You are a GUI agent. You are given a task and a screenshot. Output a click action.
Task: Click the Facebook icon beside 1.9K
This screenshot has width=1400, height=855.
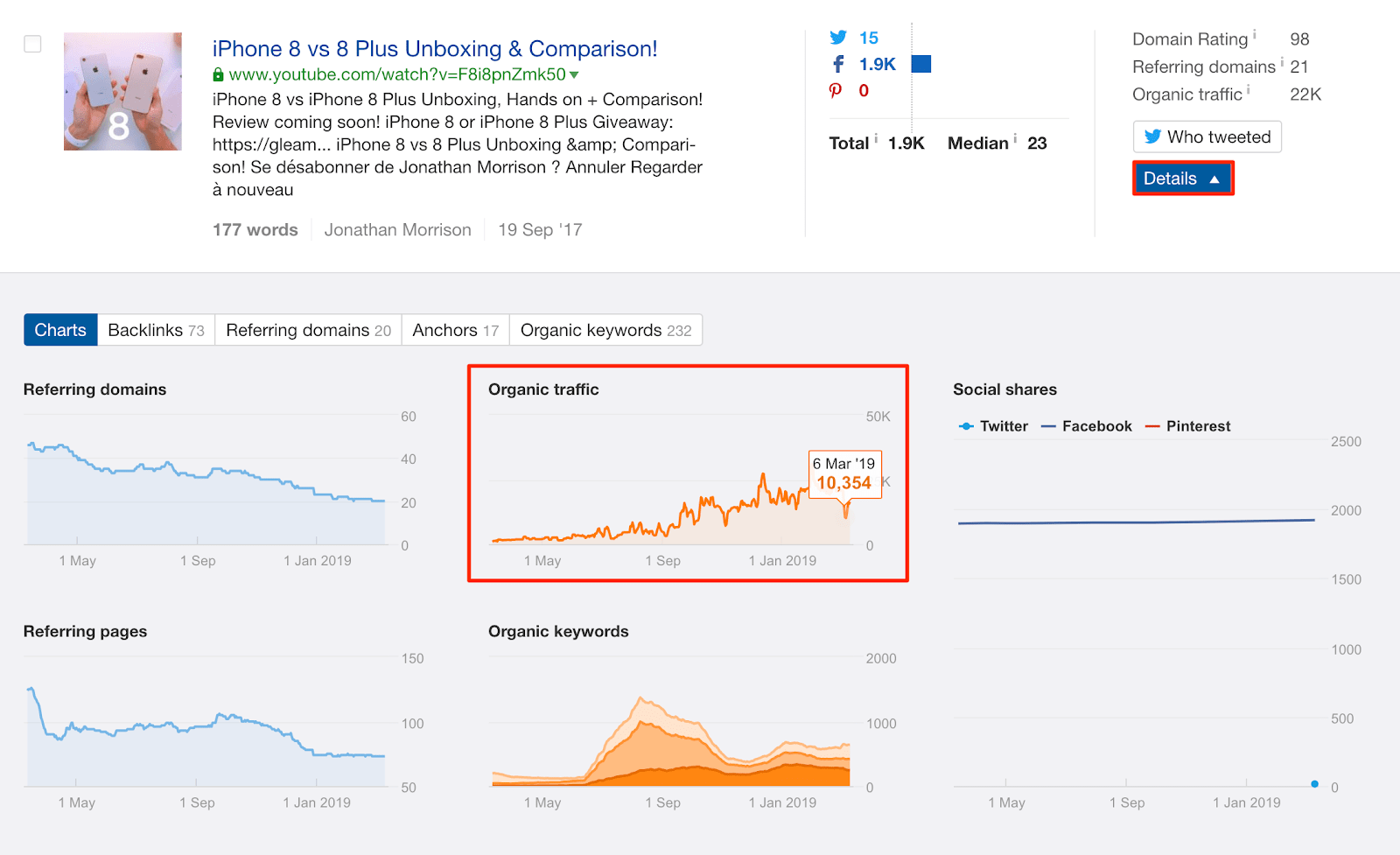(838, 63)
